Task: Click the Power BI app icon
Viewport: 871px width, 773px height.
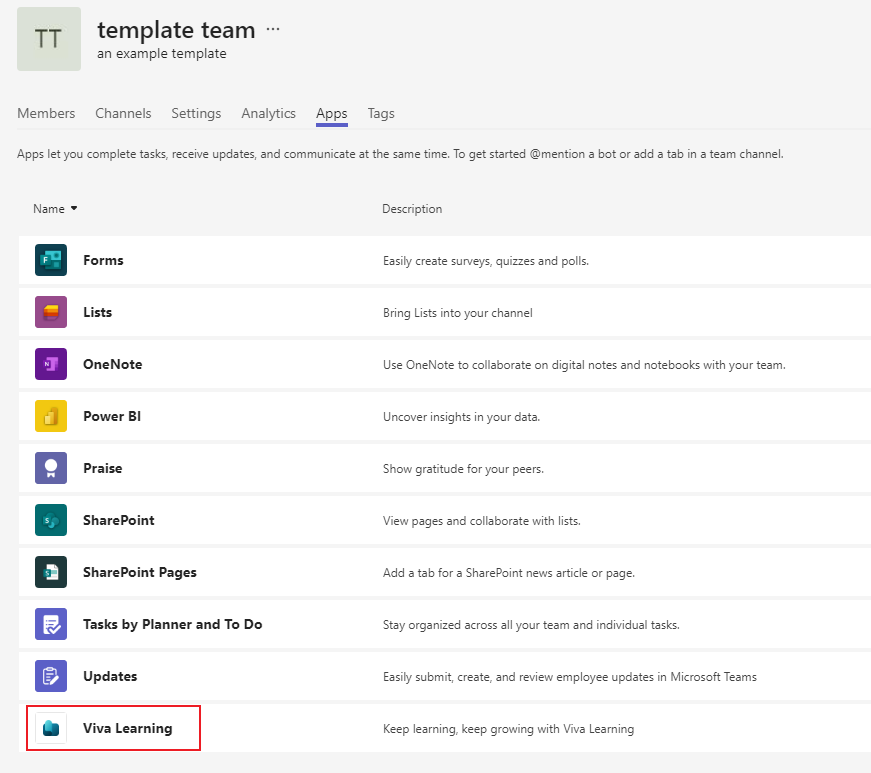Action: [x=51, y=416]
